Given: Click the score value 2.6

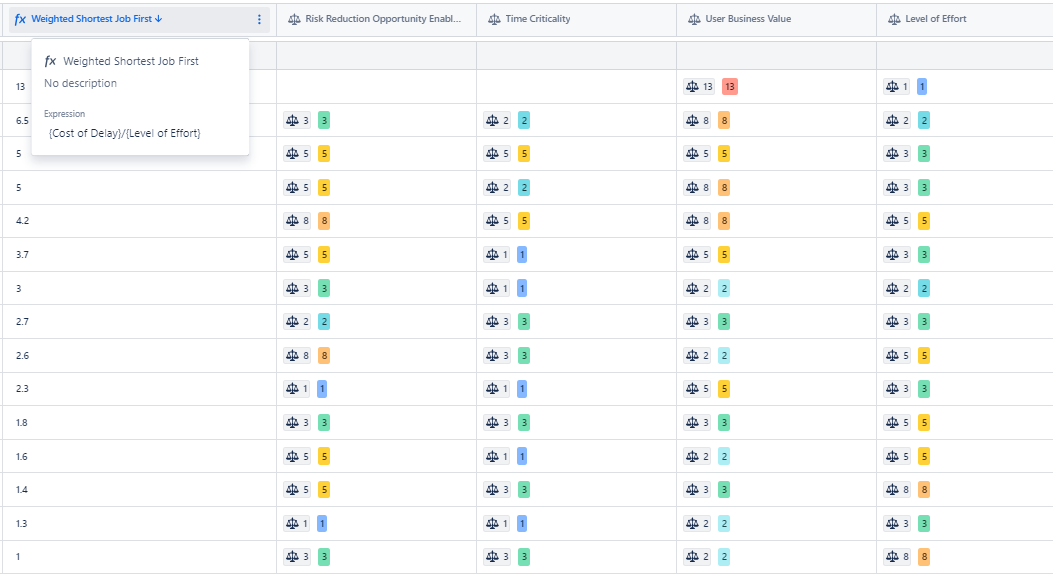Looking at the screenshot, I should coord(22,355).
